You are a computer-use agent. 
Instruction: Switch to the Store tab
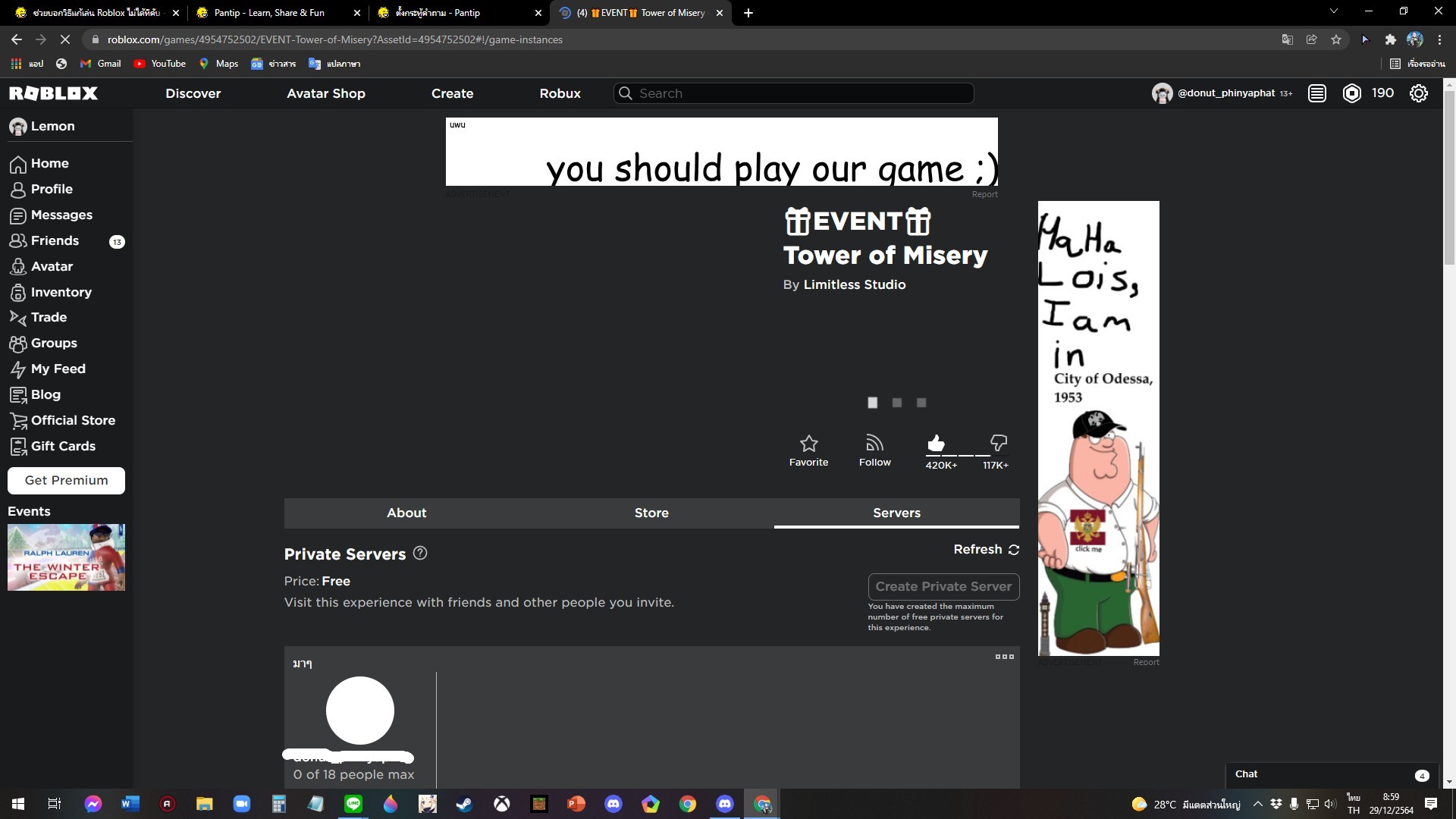click(651, 513)
